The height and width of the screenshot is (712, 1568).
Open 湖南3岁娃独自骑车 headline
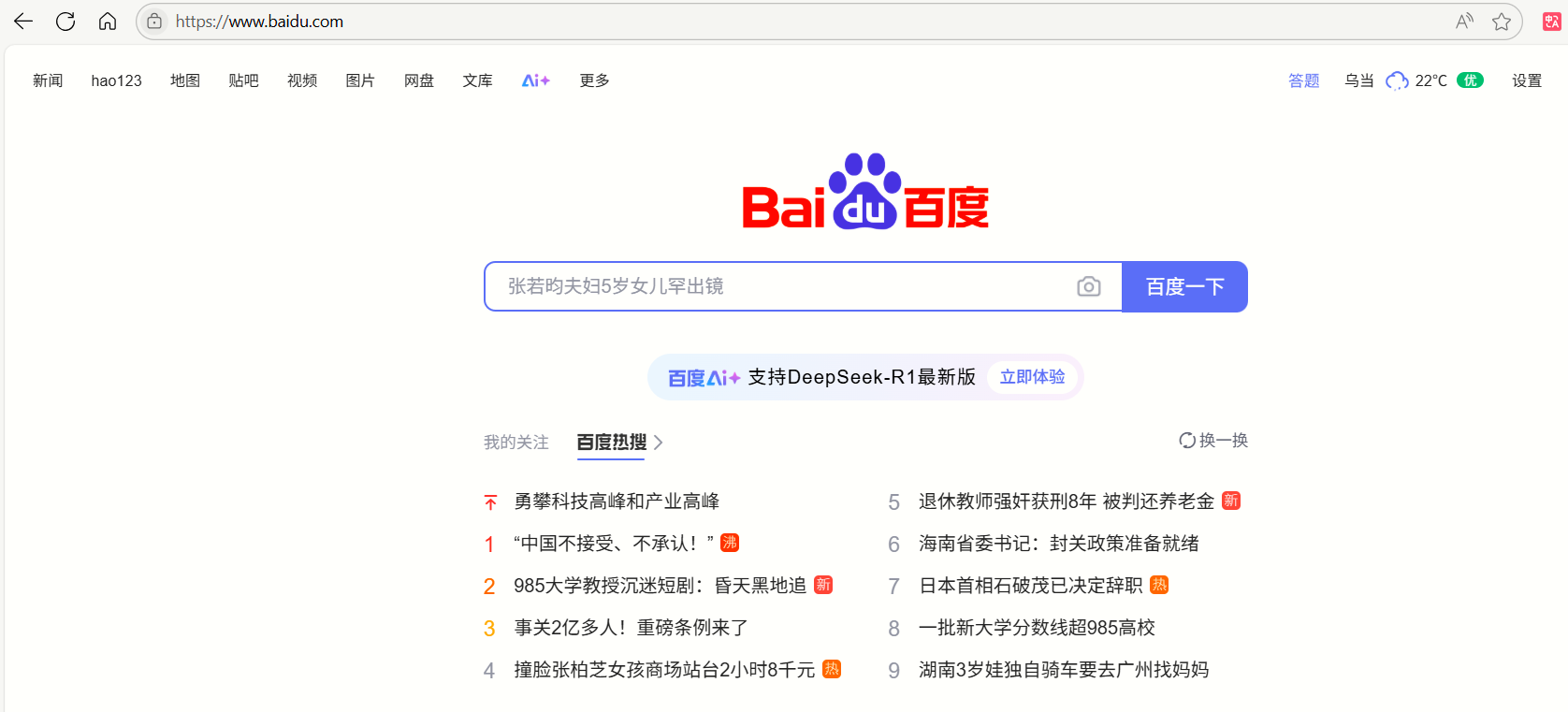pos(1064,670)
